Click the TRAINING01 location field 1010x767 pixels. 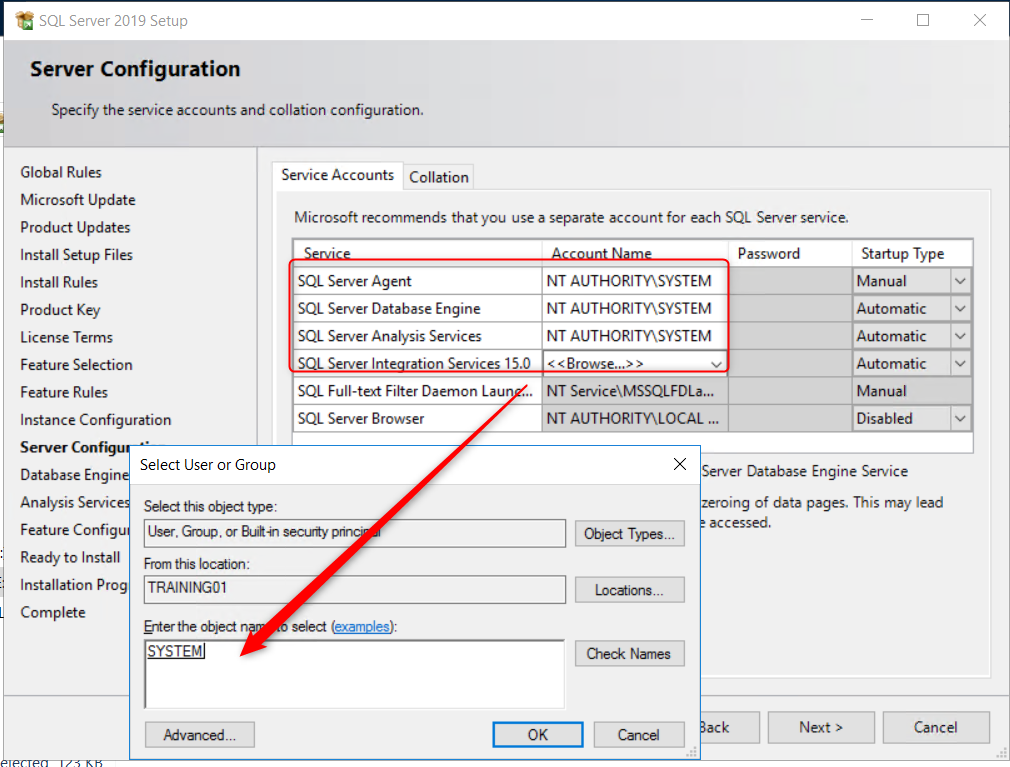coord(355,589)
